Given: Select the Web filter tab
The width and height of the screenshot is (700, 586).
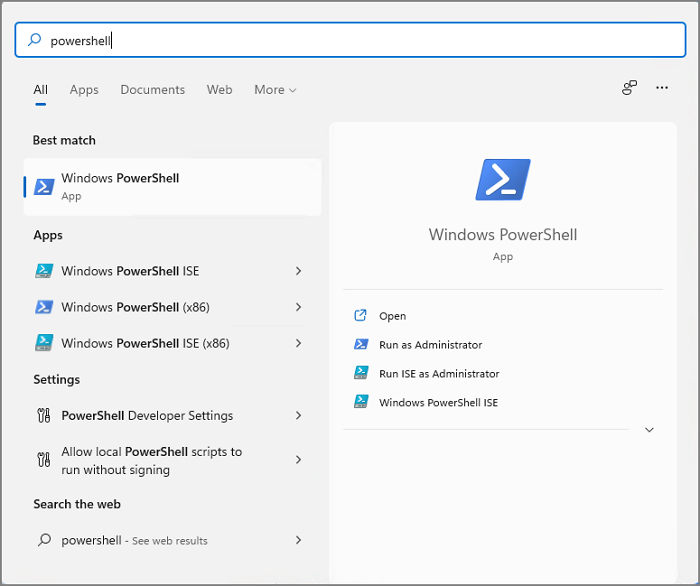Looking at the screenshot, I should (x=219, y=90).
